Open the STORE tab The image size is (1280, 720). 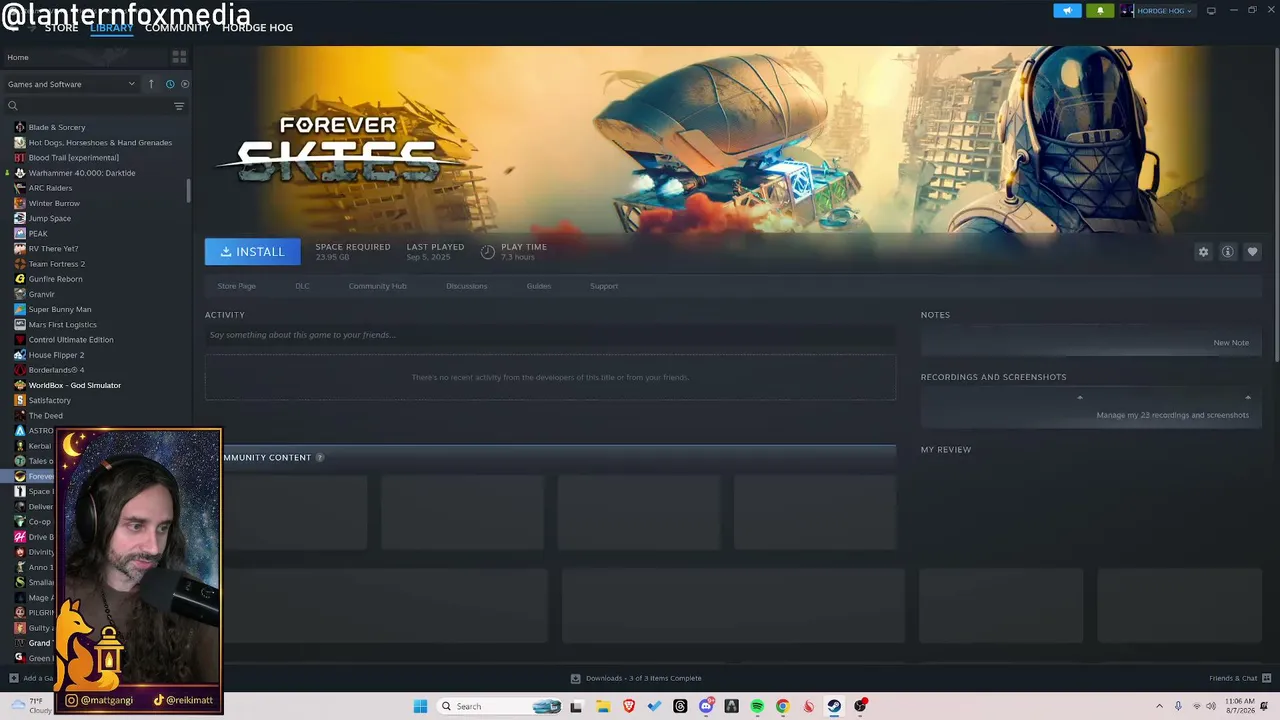(61, 28)
